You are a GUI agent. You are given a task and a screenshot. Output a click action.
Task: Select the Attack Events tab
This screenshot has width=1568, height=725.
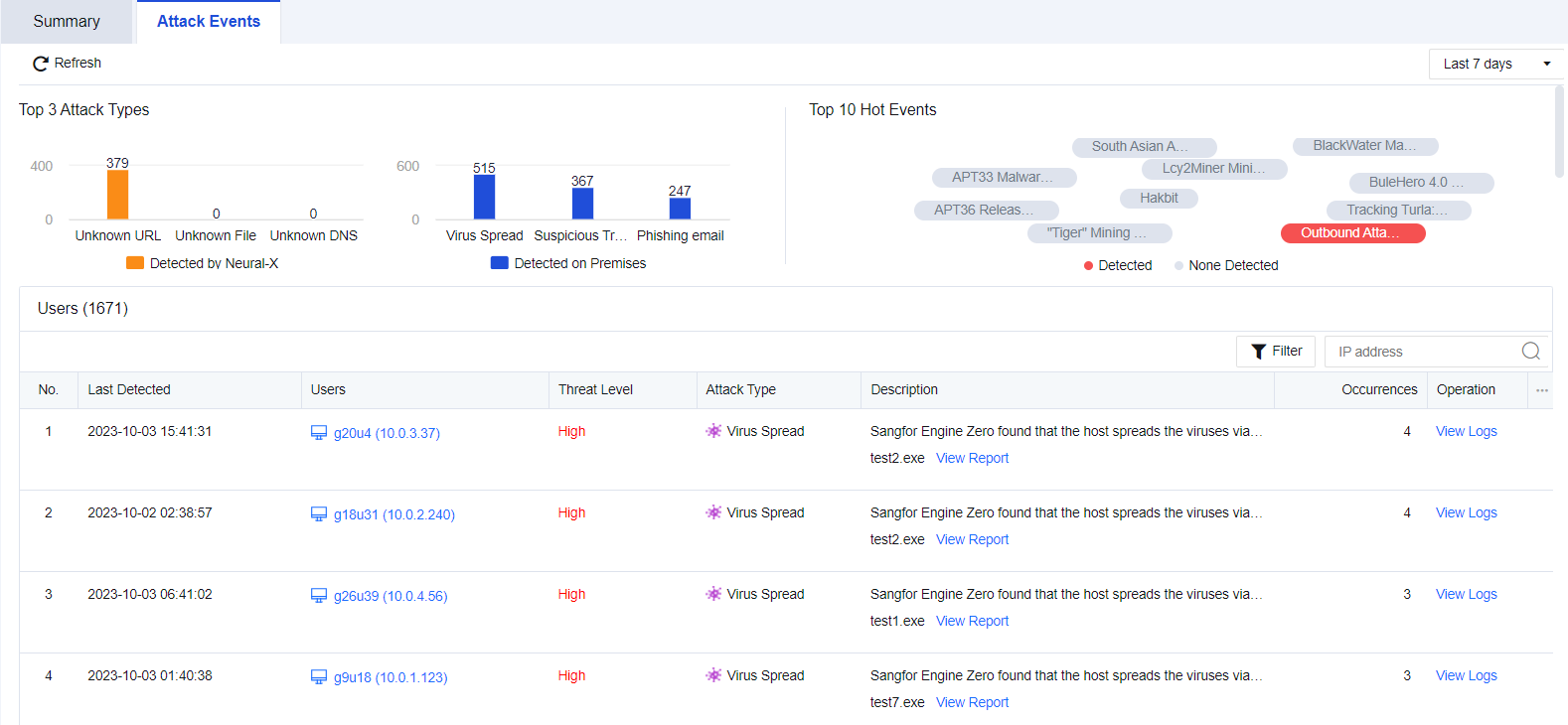[209, 22]
